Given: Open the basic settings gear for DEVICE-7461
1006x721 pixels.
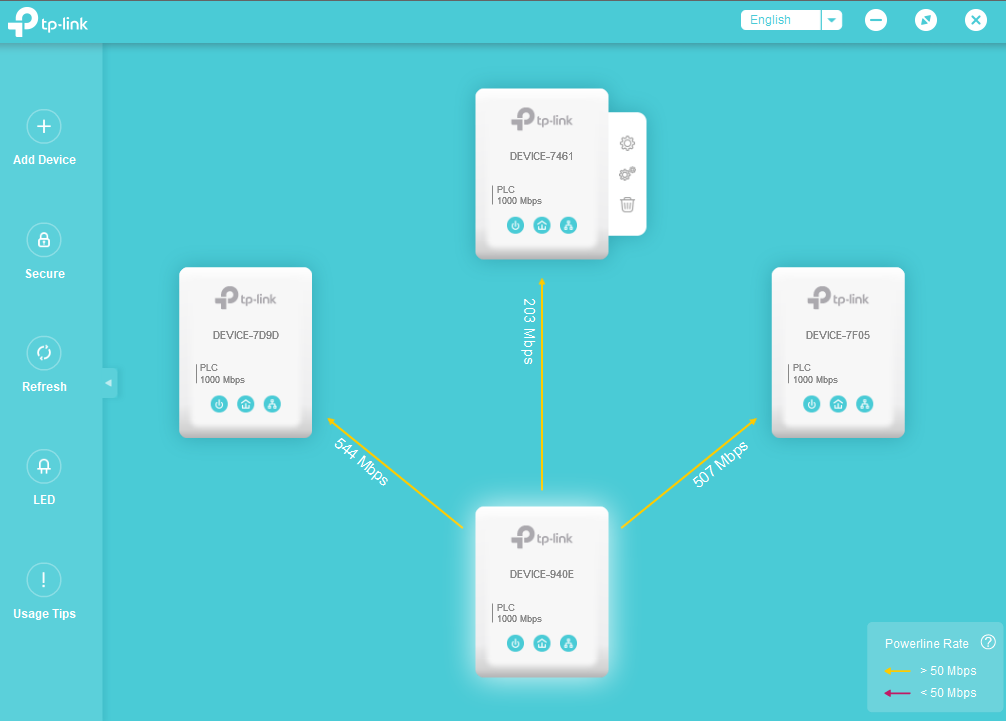Looking at the screenshot, I should coord(627,143).
